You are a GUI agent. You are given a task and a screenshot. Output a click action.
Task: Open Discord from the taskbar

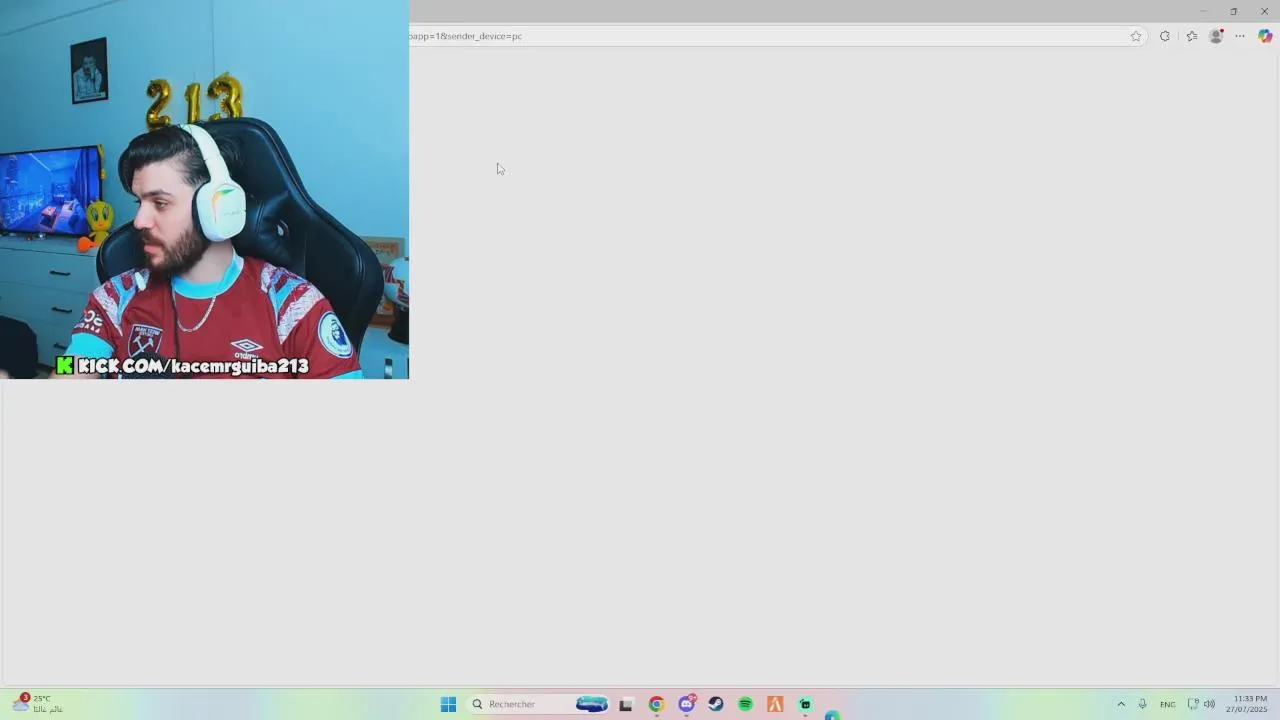tap(687, 704)
